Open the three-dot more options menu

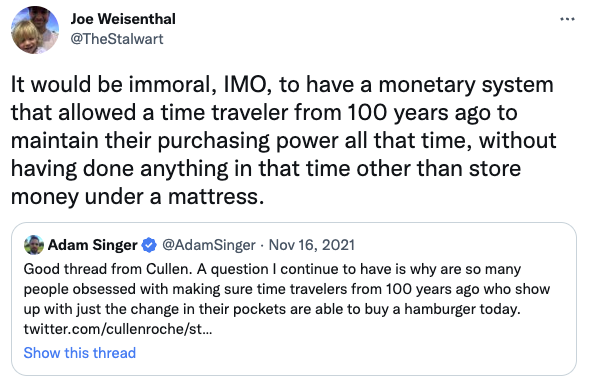(567, 19)
